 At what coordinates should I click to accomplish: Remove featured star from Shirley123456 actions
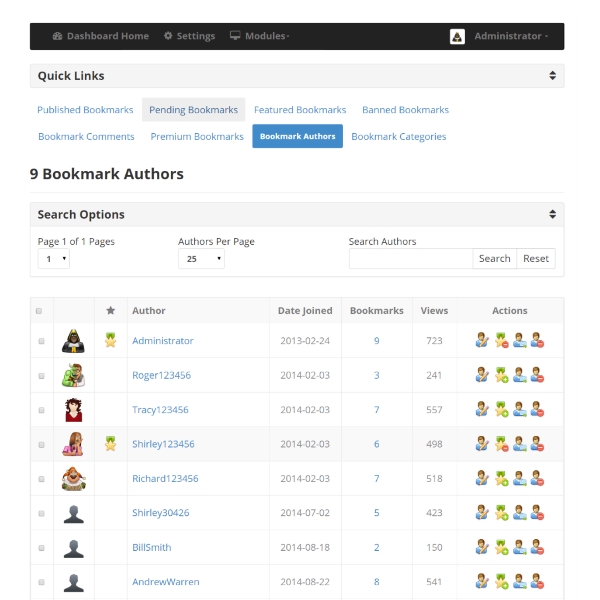tap(501, 443)
